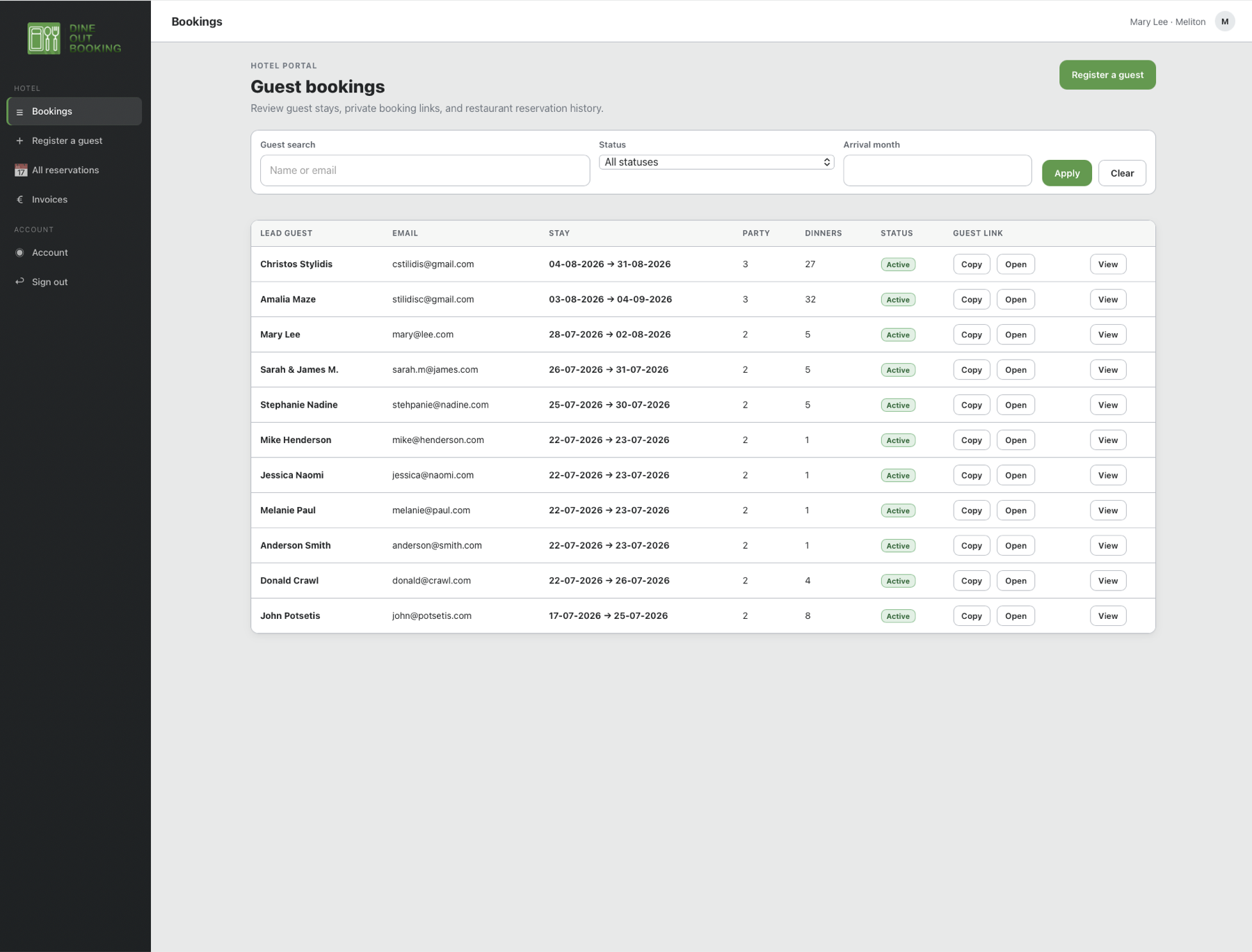1252x952 pixels.
Task: Click the Dine Out Booking logo
Action: pyautogui.click(x=74, y=38)
